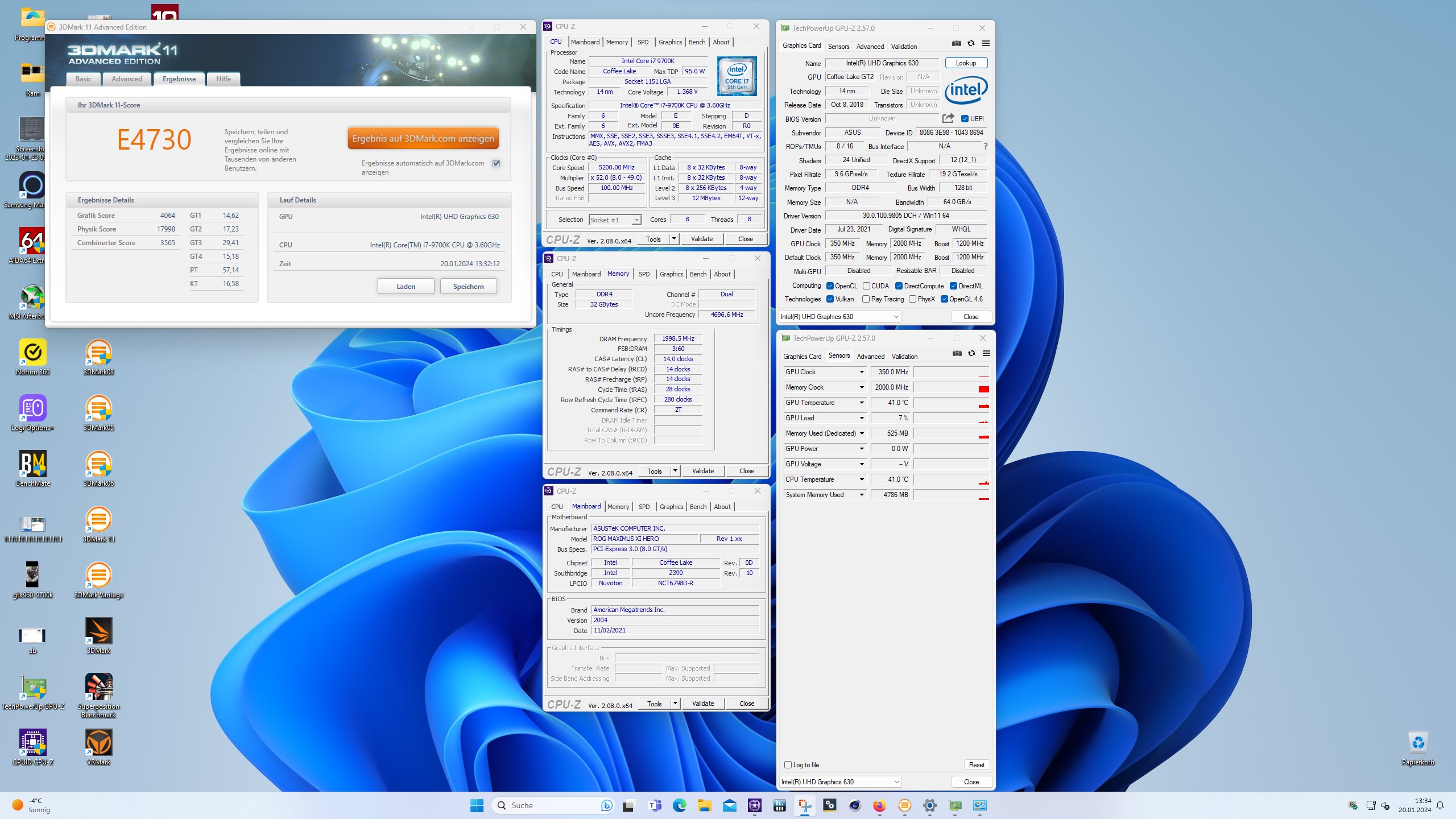1456x819 pixels.
Task: Open the Bench tab in the top CPU-Z window
Action: coord(697,42)
